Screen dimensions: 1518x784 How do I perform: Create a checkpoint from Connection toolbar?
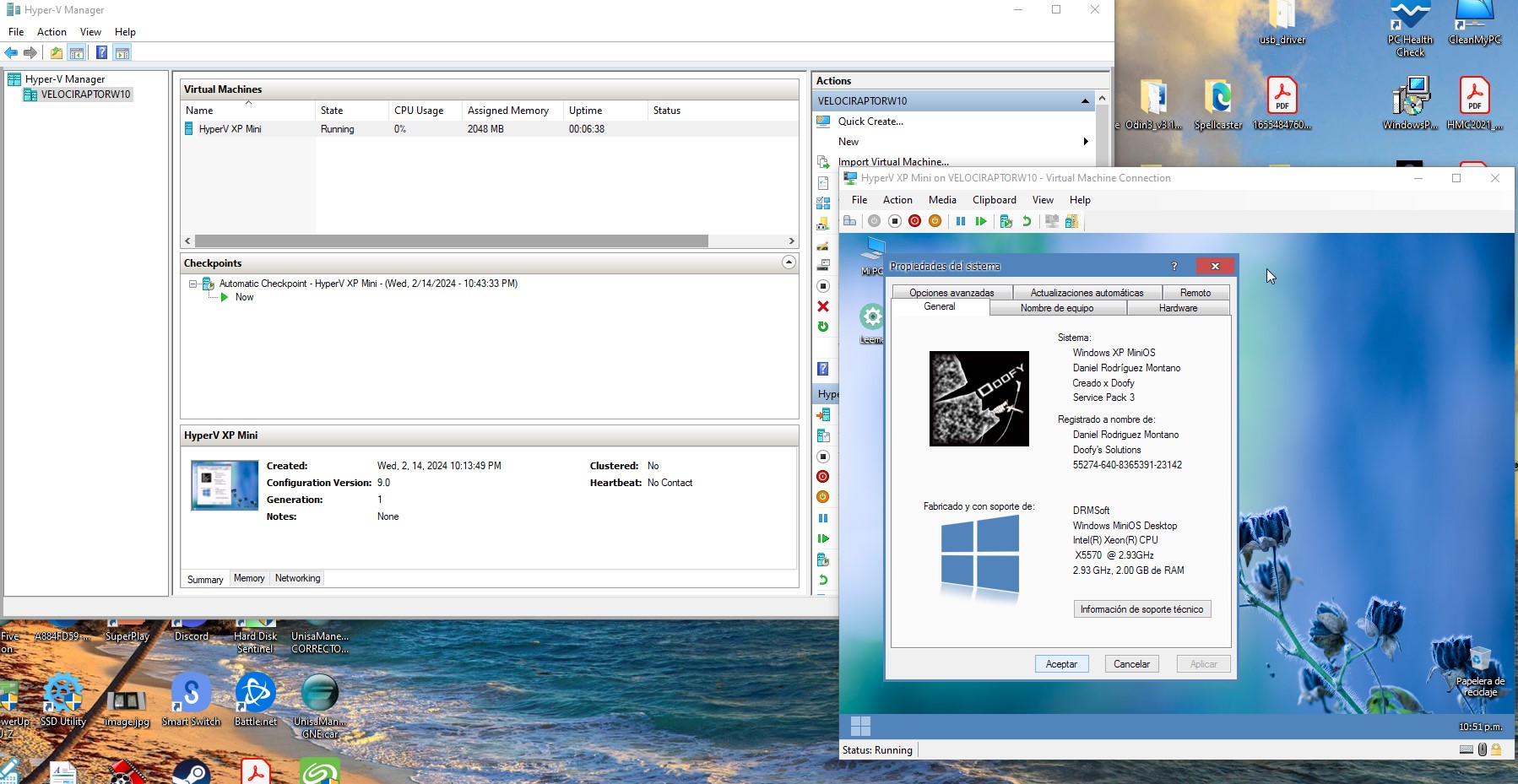pyautogui.click(x=1006, y=221)
